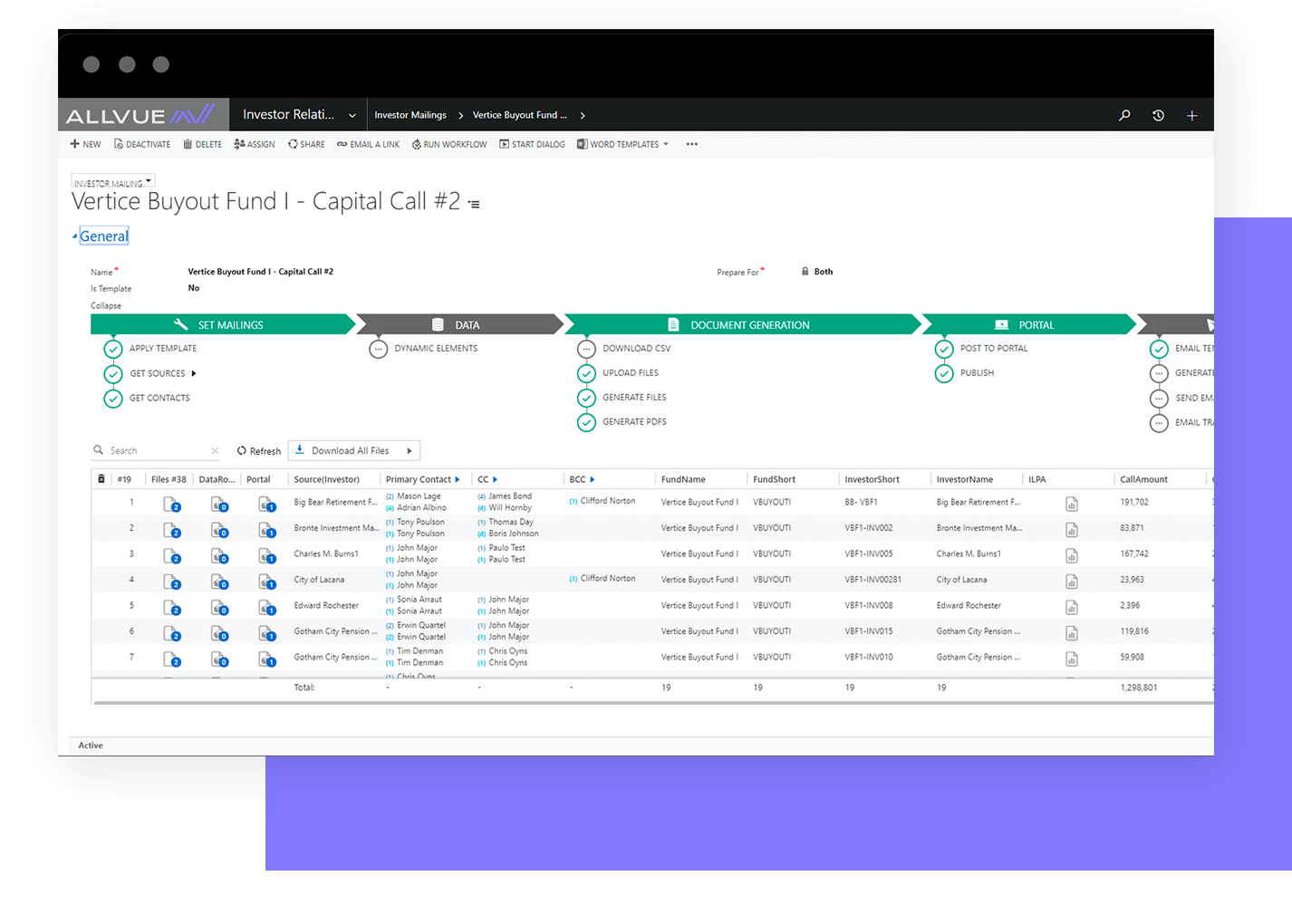Viewport: 1292px width, 924px height.
Task: Click DELETE command
Action: click(x=202, y=144)
